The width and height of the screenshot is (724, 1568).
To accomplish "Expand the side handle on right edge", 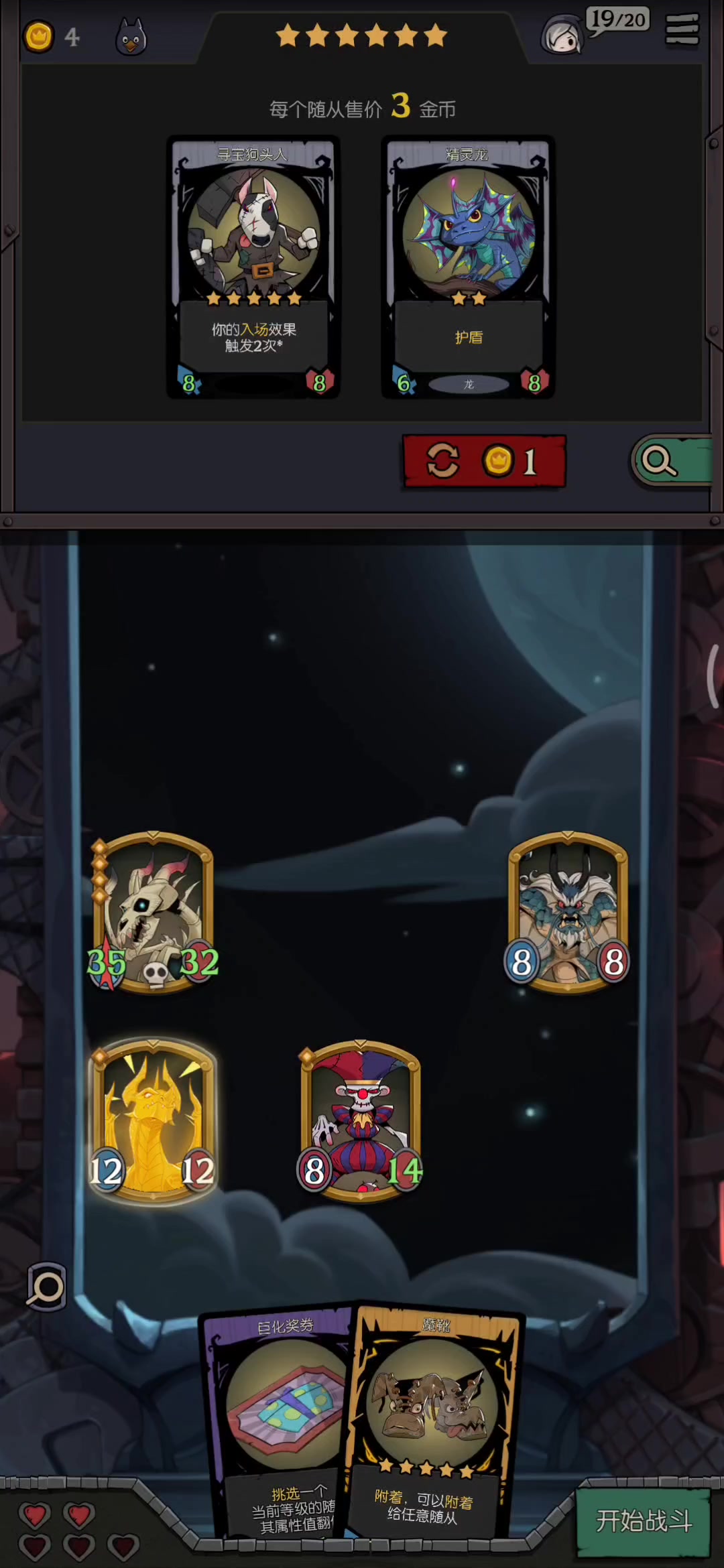I will (714, 677).
